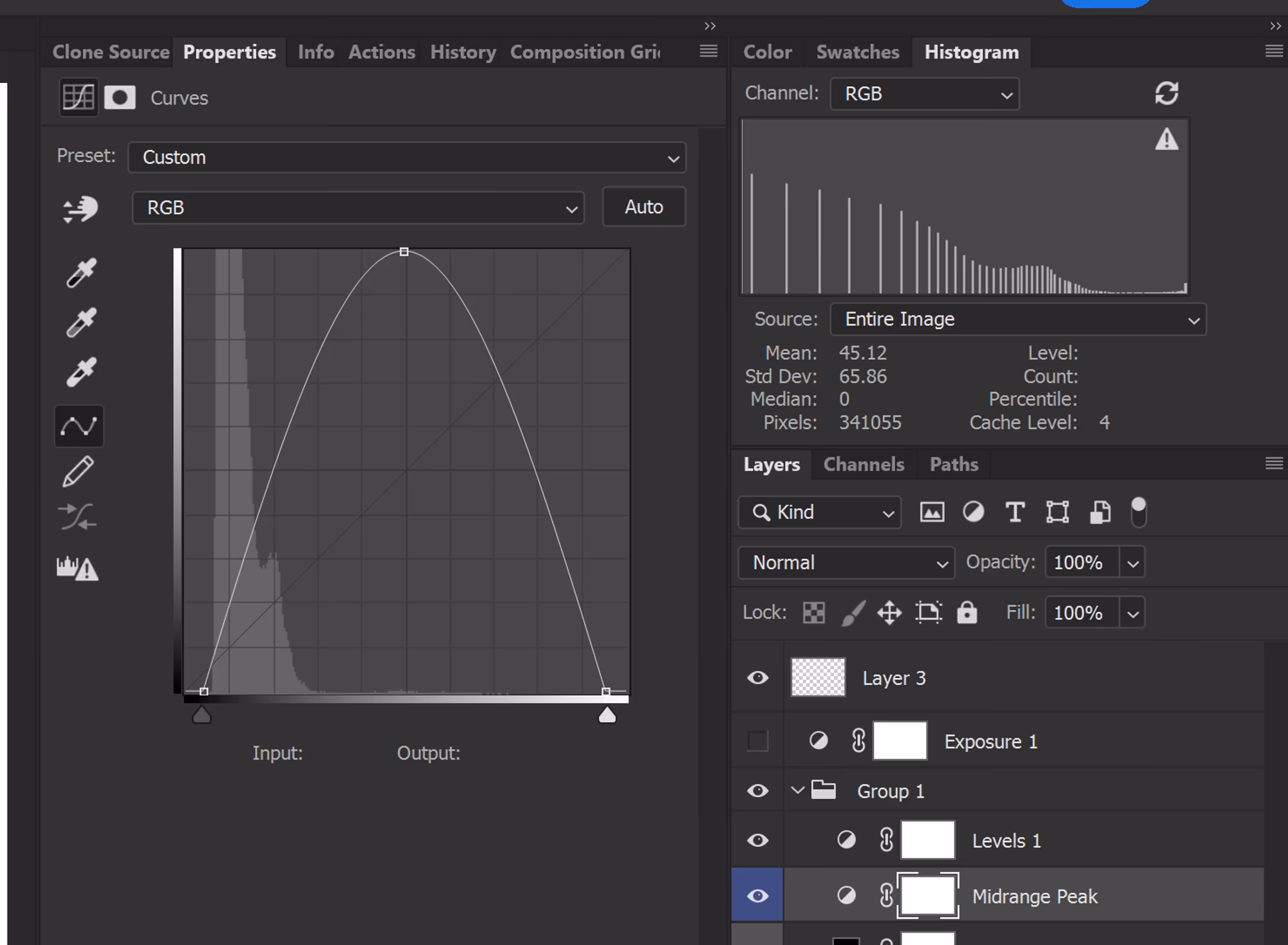Click the white point slider triangle
This screenshot has width=1288, height=945.
(x=607, y=715)
